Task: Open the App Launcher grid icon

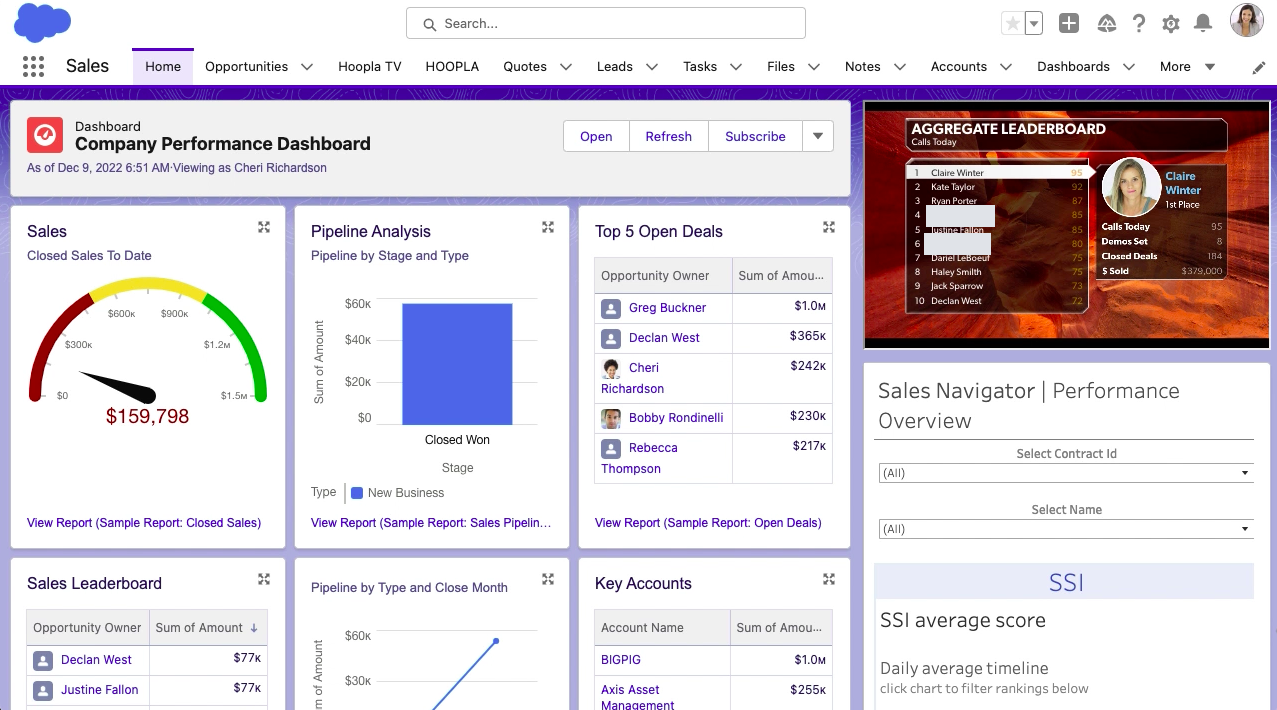Action: 33,66
